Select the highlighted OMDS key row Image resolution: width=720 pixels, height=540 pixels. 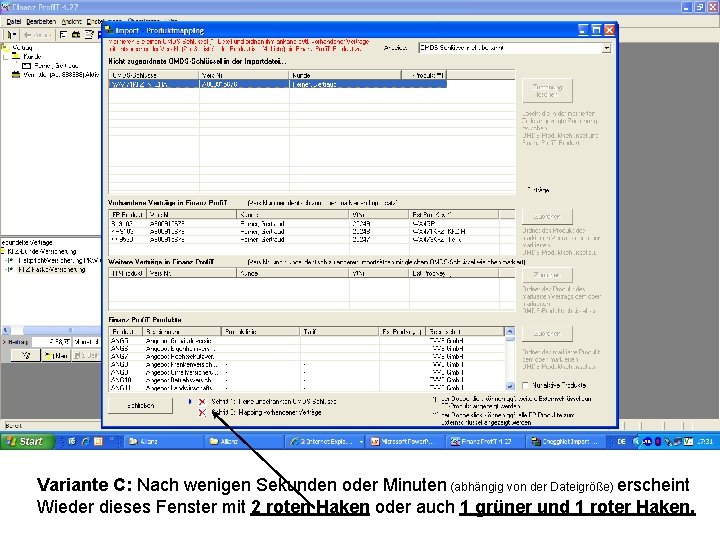(x=277, y=84)
